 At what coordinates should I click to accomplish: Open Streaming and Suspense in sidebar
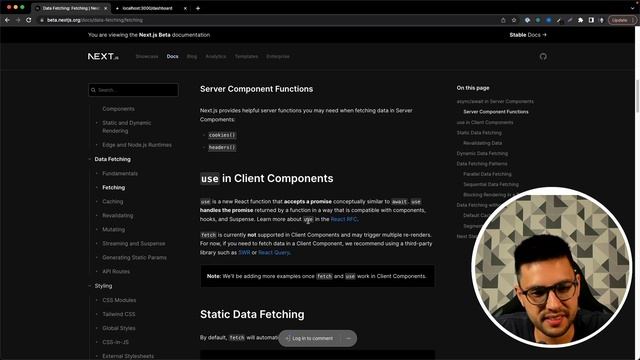(134, 244)
